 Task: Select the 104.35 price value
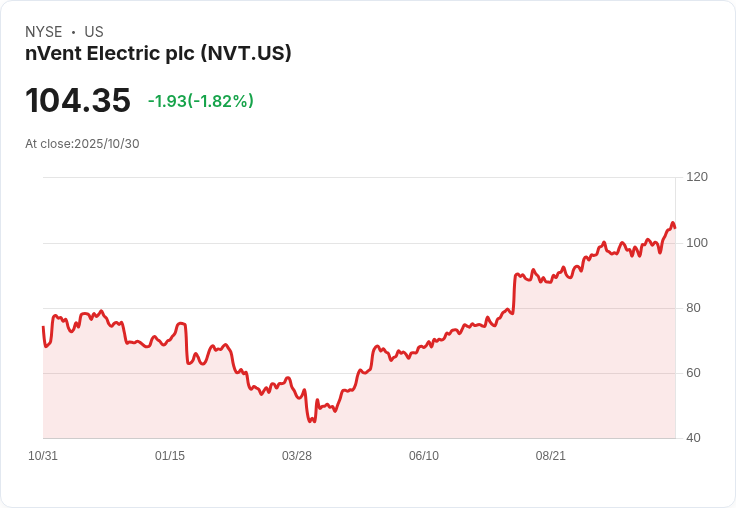78,100
